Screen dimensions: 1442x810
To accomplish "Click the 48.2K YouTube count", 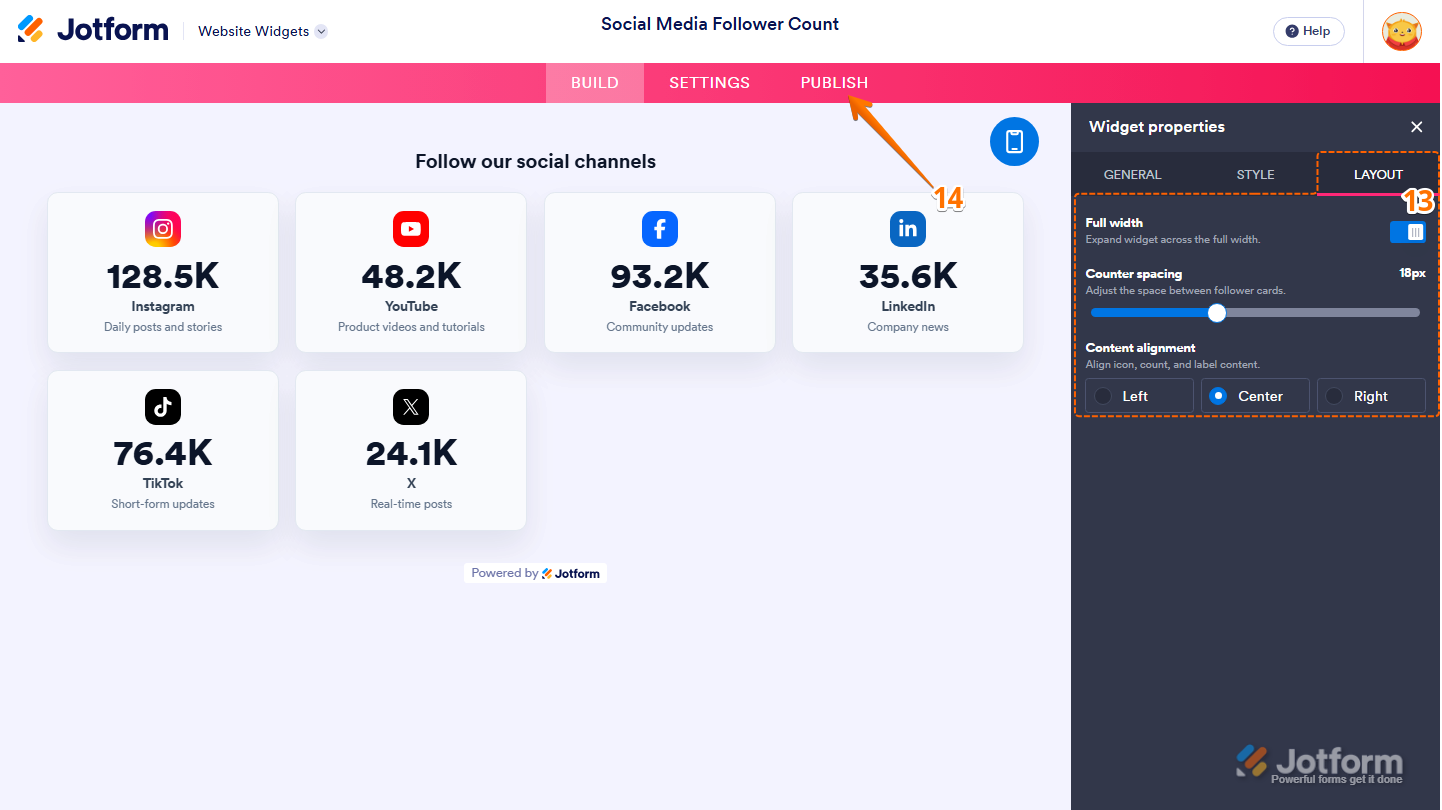I will click(x=411, y=276).
